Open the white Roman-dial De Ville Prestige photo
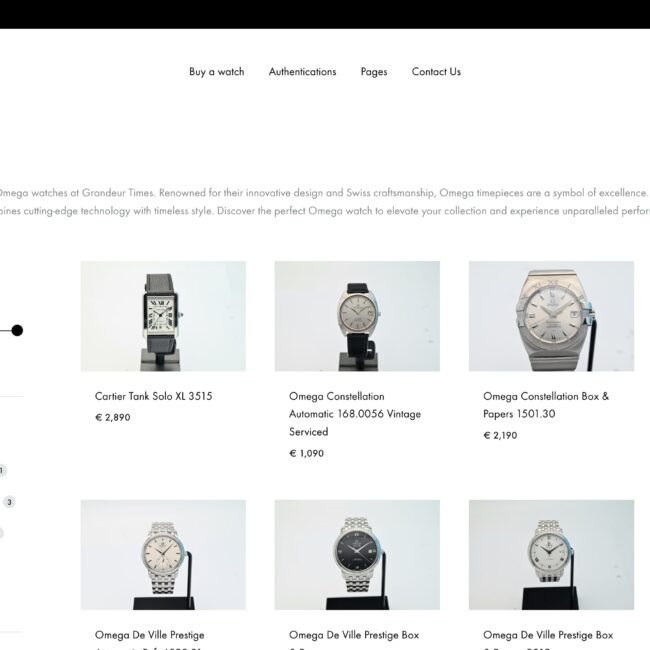Screen dimensions: 650x650 coord(551,555)
